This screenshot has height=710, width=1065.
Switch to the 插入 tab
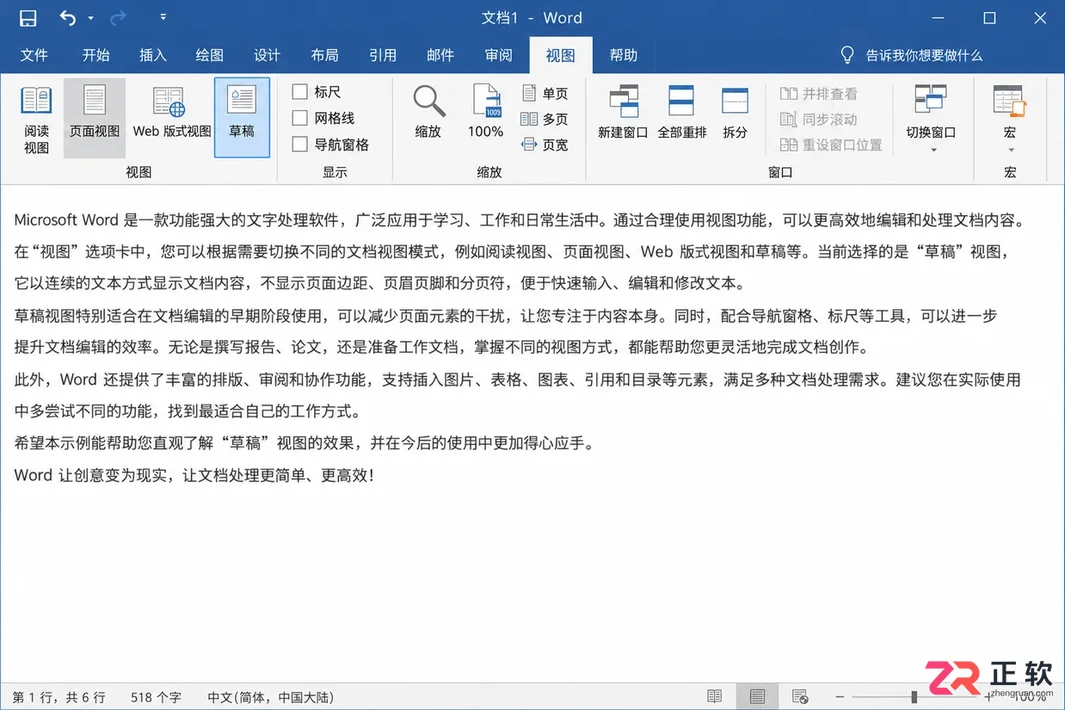153,55
